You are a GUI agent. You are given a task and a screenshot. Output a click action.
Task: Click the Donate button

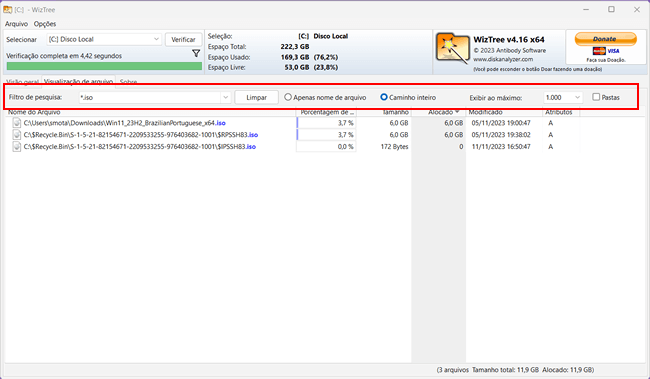pos(605,39)
